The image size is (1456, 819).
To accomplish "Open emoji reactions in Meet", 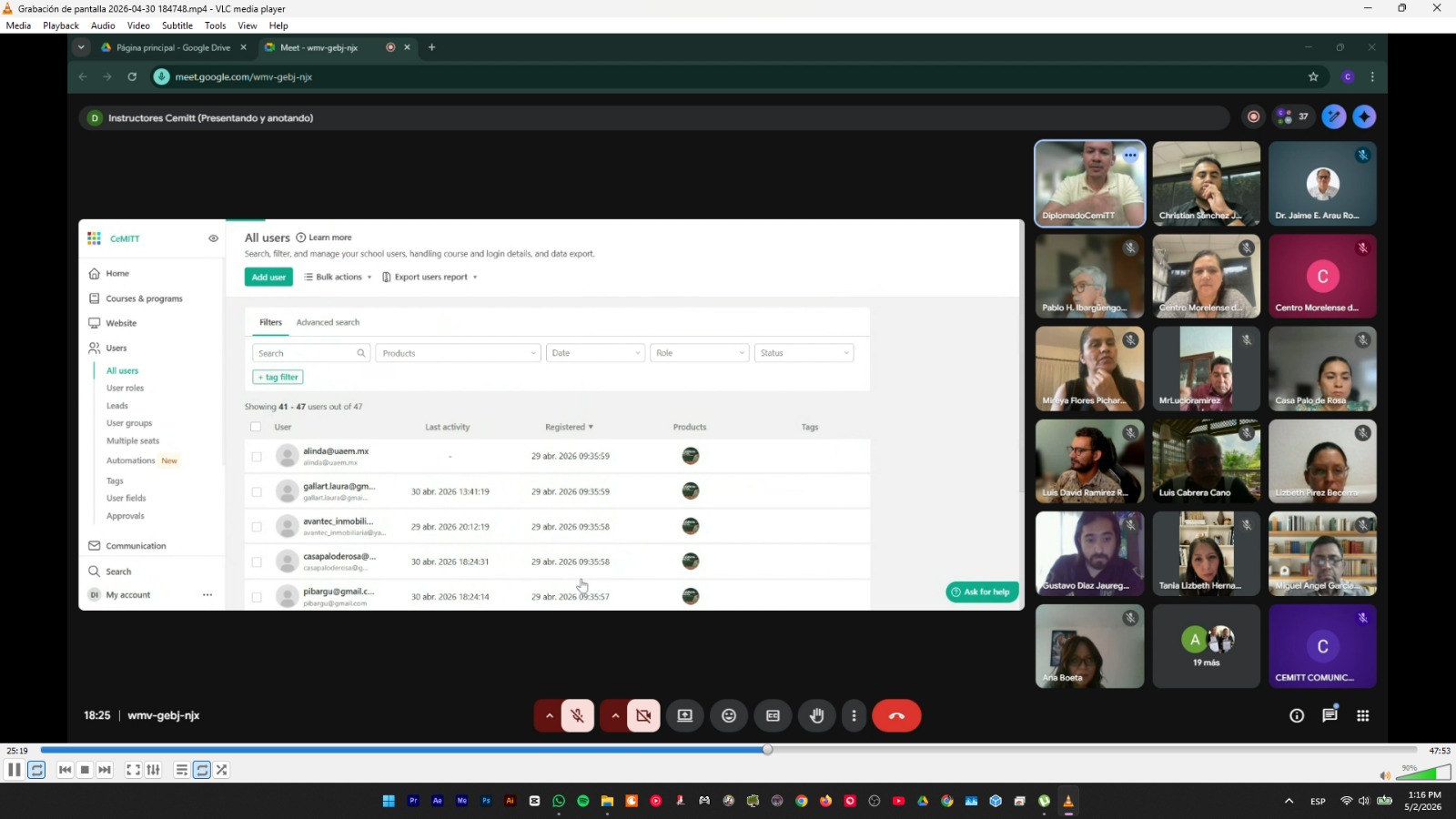I will click(729, 716).
